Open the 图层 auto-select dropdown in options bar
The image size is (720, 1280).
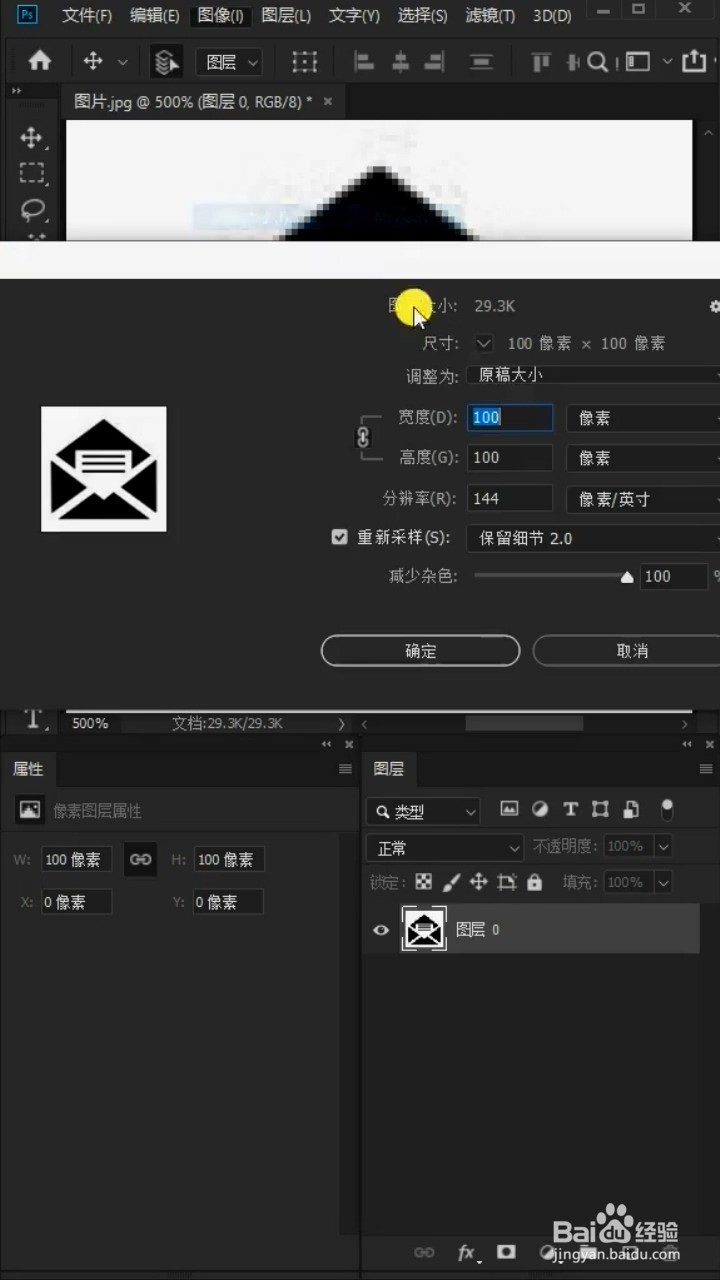[229, 62]
